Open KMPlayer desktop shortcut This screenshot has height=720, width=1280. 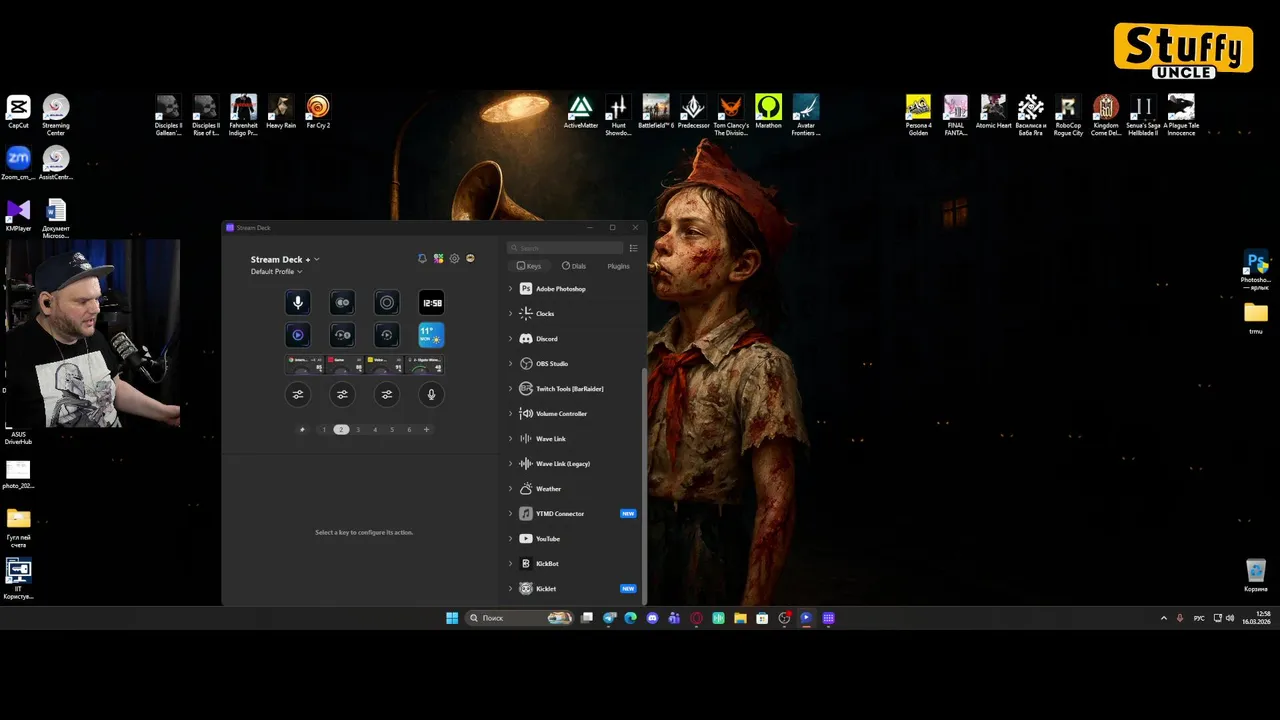pos(18,215)
